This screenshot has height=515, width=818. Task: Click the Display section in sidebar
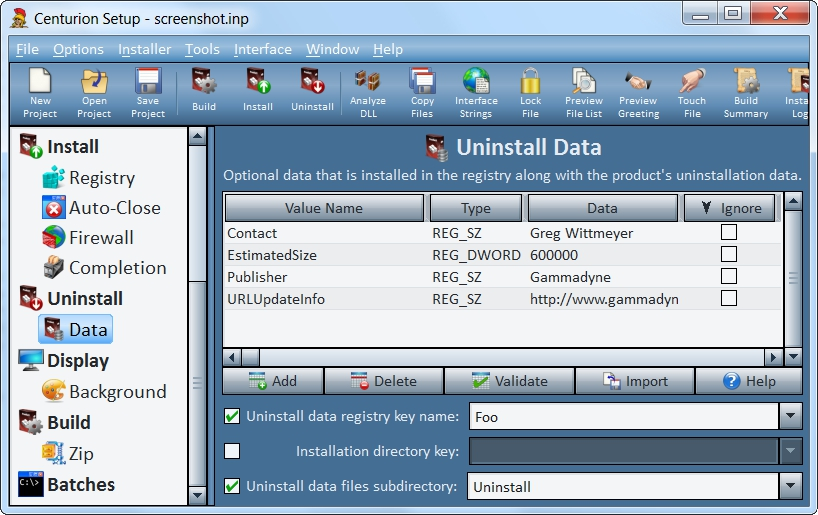pyautogui.click(x=64, y=361)
